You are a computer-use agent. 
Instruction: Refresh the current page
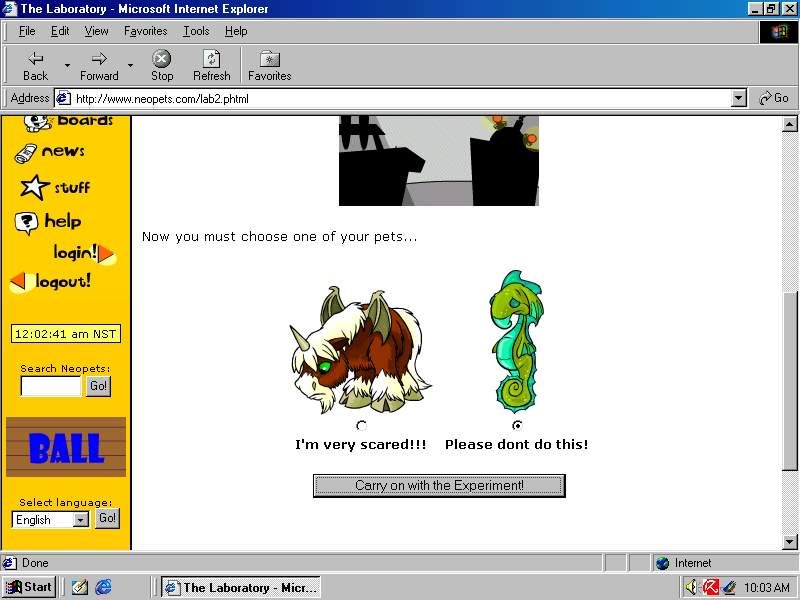[x=212, y=66]
